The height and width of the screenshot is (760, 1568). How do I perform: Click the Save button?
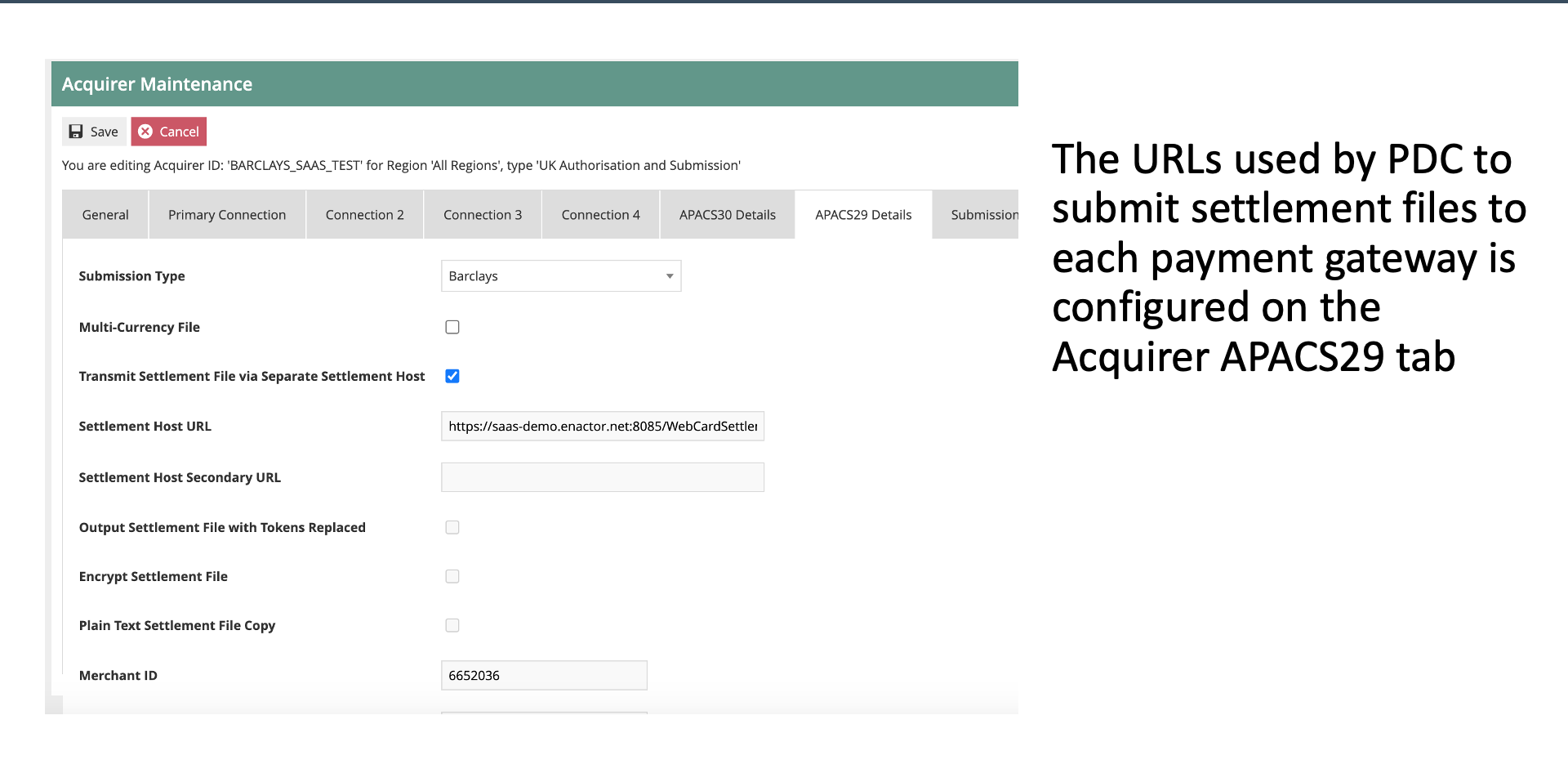click(94, 131)
